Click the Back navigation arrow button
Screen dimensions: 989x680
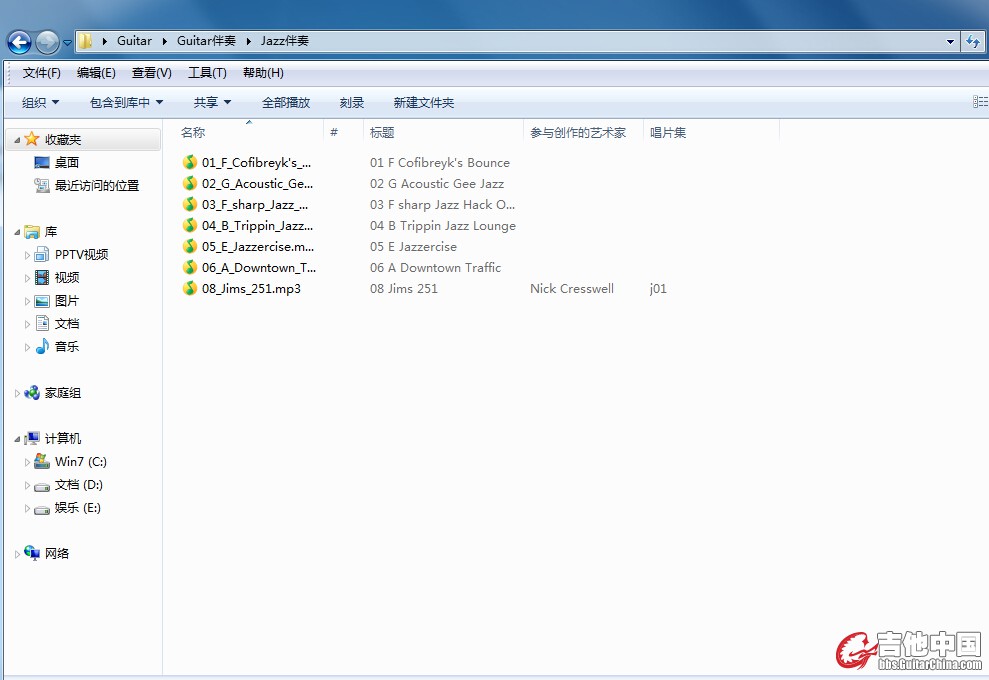(19, 42)
